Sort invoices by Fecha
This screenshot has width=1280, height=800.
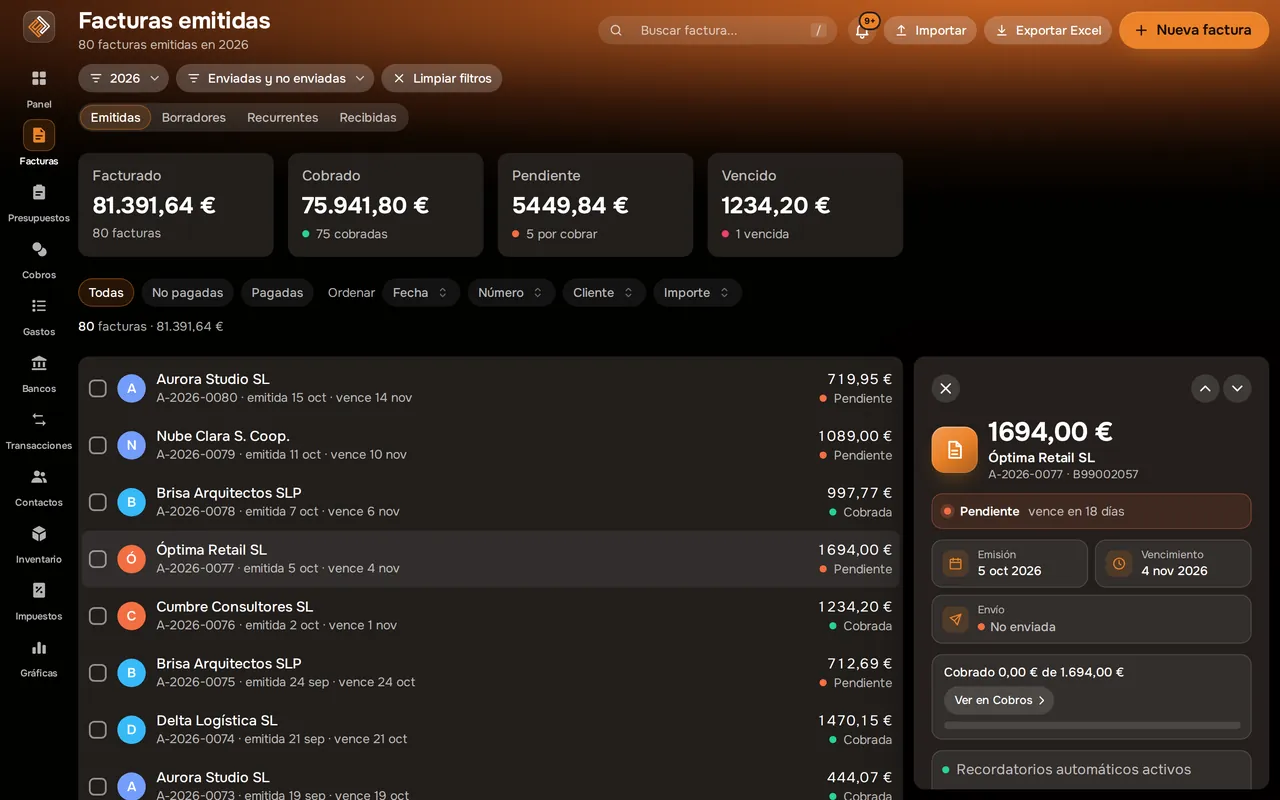(x=421, y=293)
